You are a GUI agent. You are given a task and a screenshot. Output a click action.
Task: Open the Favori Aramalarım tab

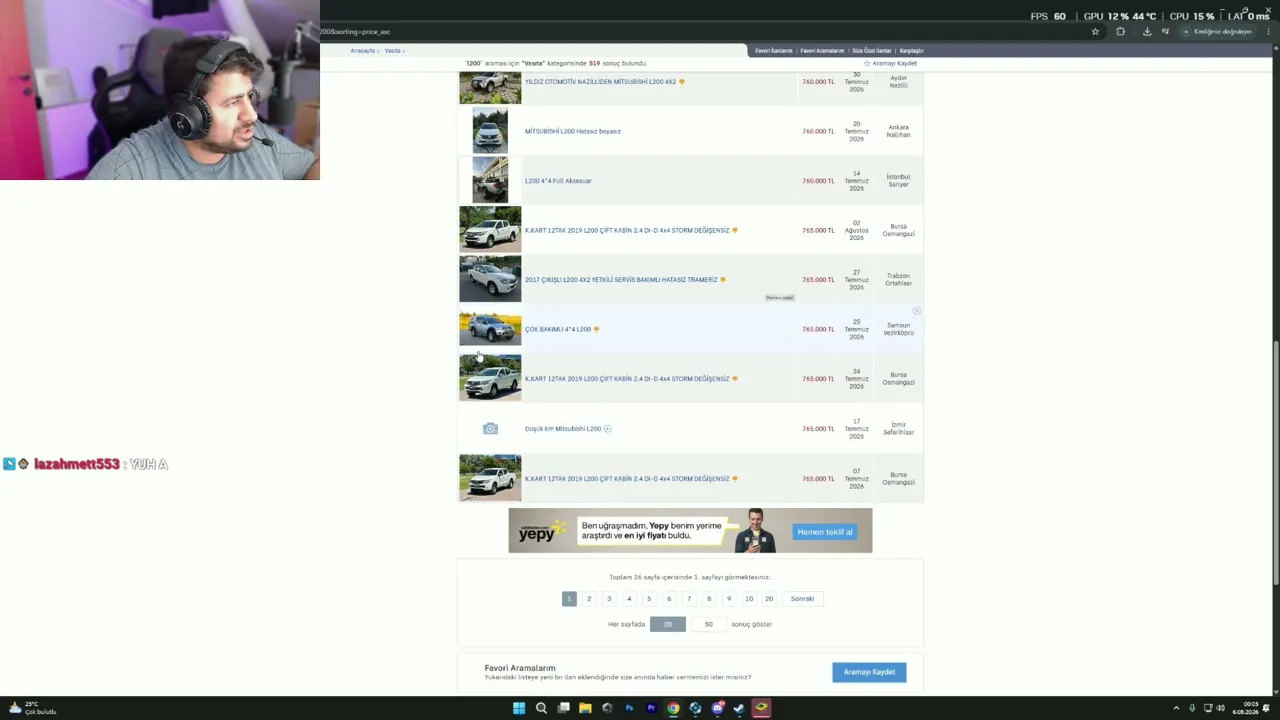(x=822, y=51)
